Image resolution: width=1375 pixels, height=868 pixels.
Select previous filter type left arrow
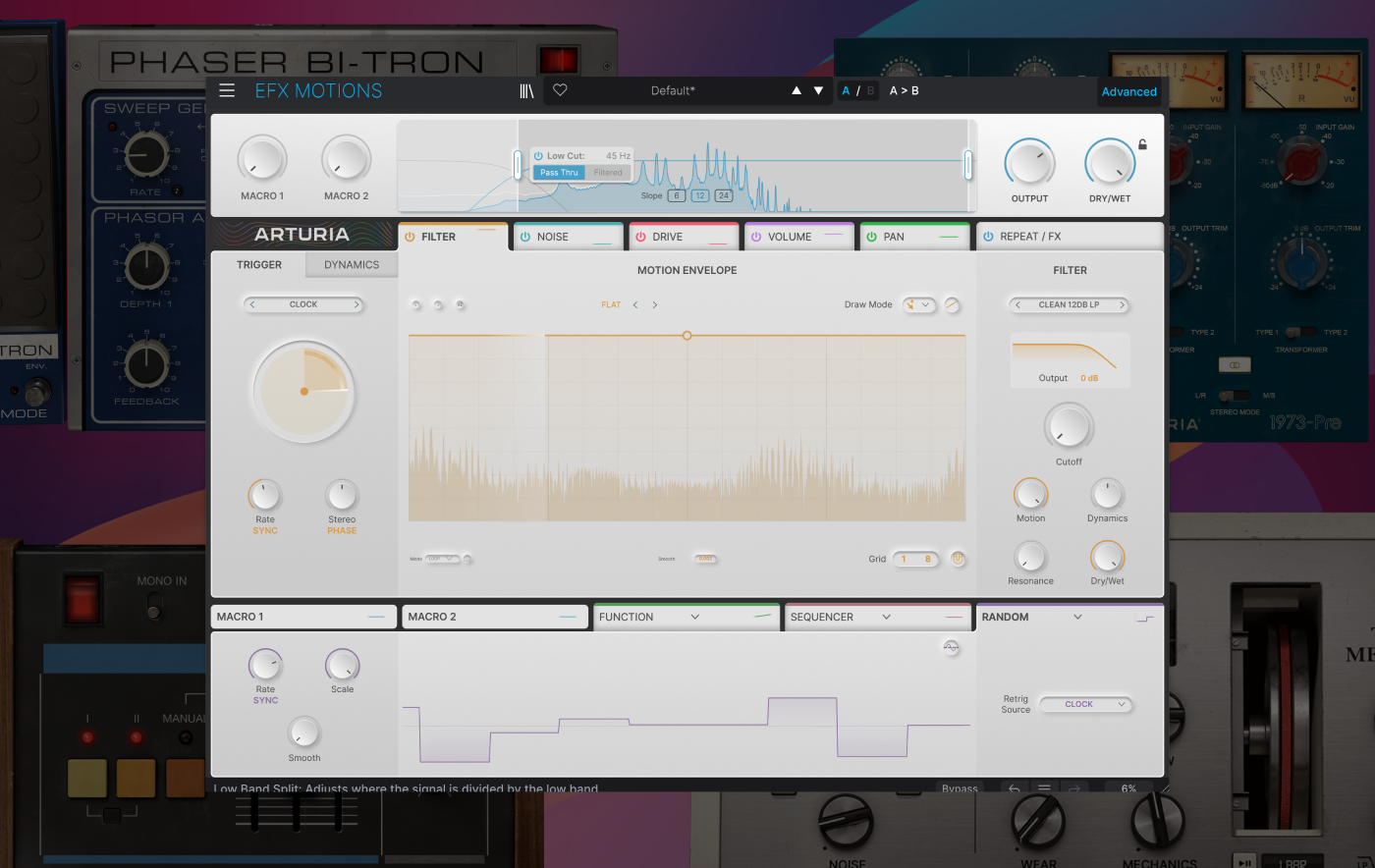[x=1017, y=304]
